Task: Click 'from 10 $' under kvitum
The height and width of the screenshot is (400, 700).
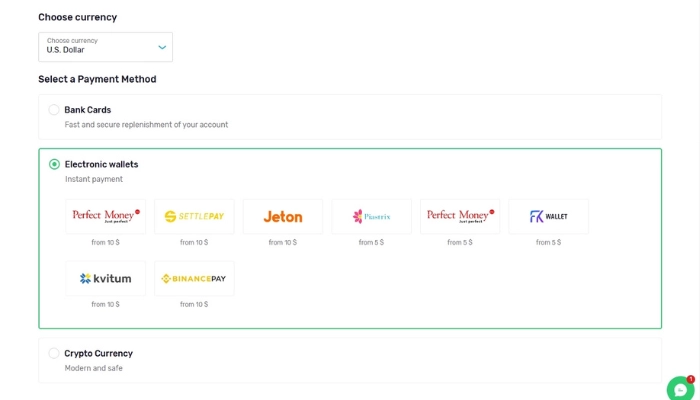Action: (105, 304)
